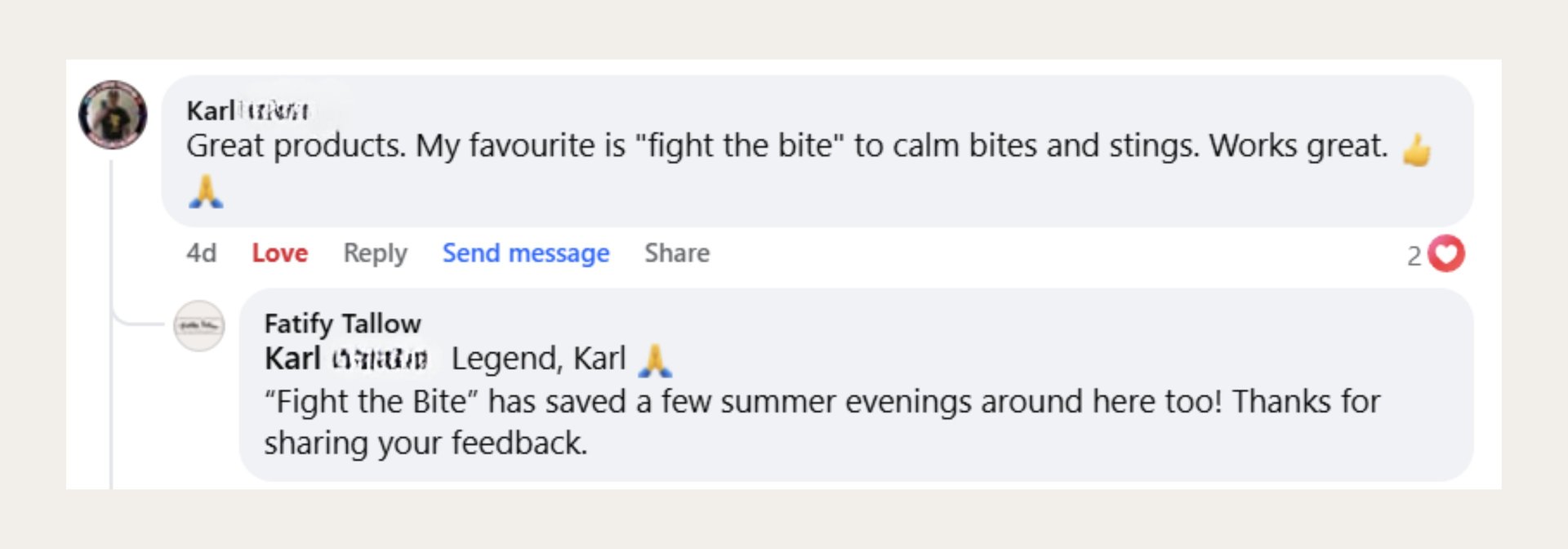Click the Send message link

coord(526,253)
